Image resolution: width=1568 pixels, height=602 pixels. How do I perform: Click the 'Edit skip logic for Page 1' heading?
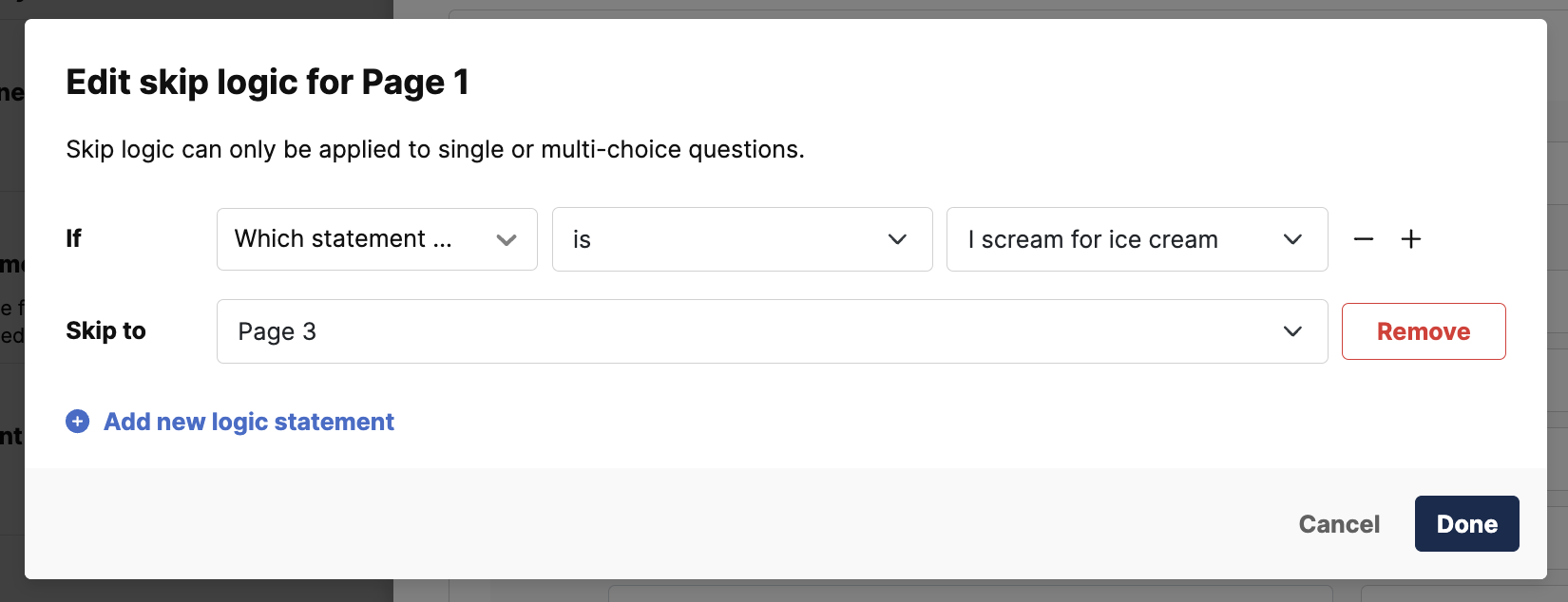point(267,83)
